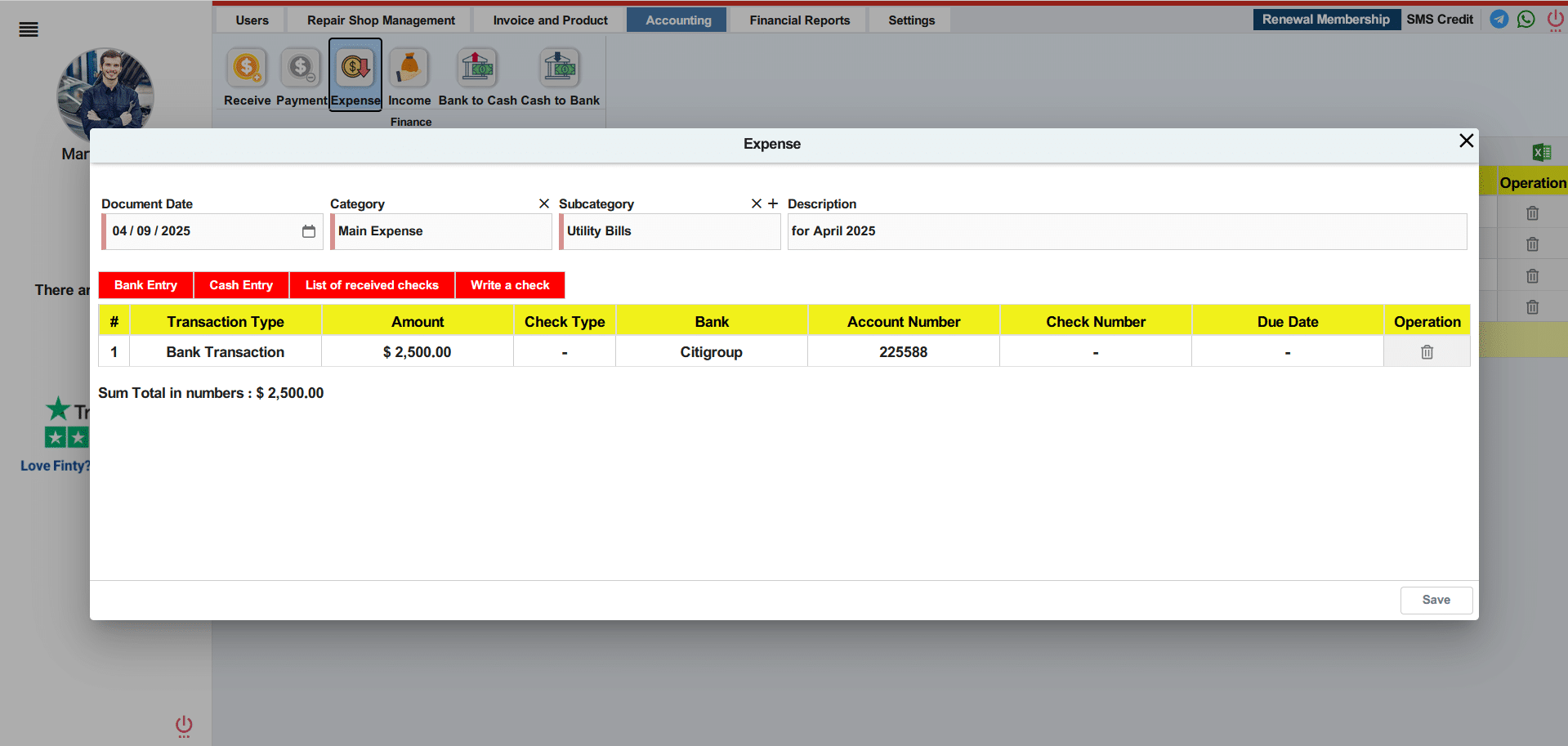Click the Sum Total in numbers text

pyautogui.click(x=211, y=393)
